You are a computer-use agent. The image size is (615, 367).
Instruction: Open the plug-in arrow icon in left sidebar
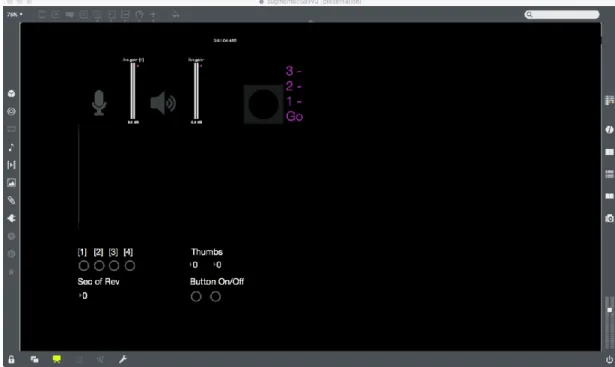11,218
